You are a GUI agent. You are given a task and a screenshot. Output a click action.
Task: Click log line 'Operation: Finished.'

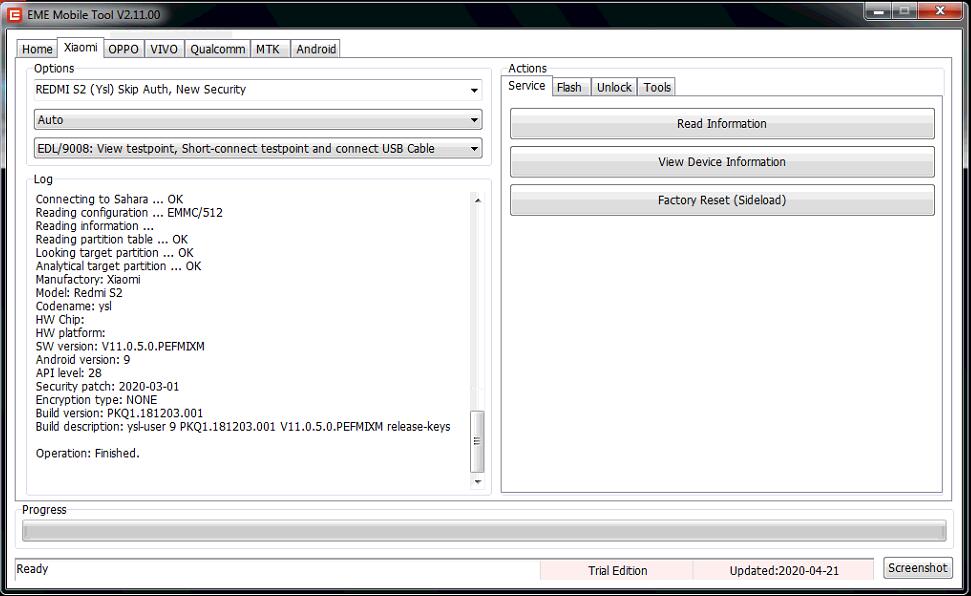pos(87,454)
